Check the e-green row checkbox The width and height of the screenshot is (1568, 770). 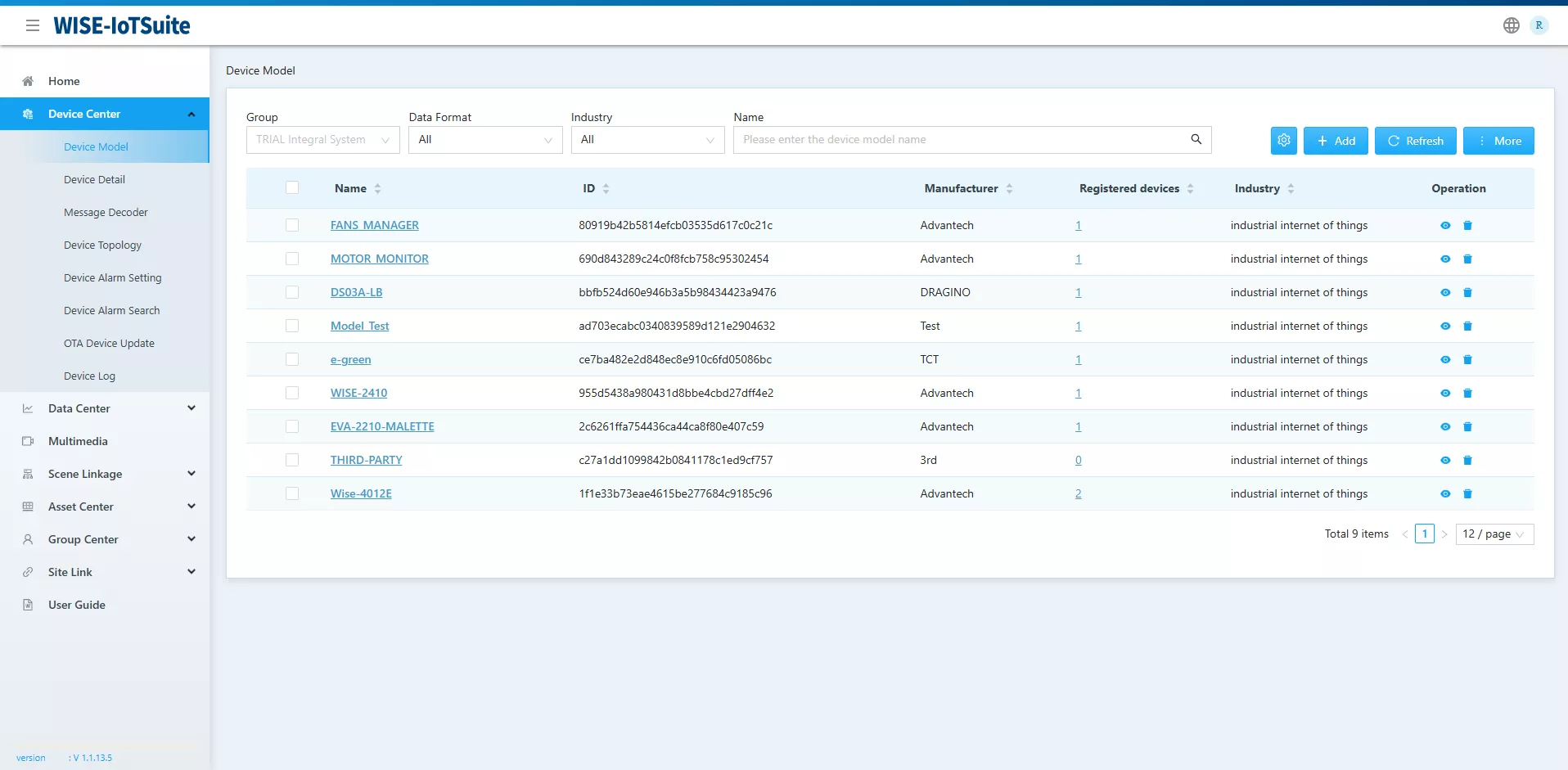(292, 359)
